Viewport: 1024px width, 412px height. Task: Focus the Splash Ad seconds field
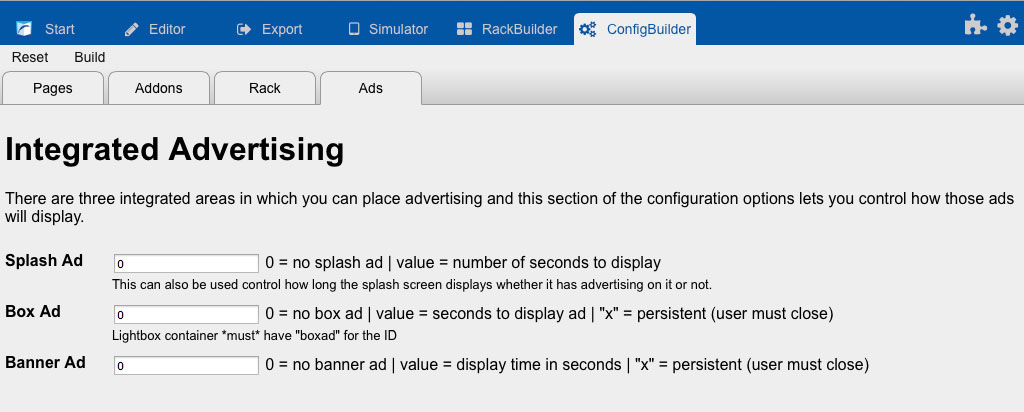[x=187, y=264]
